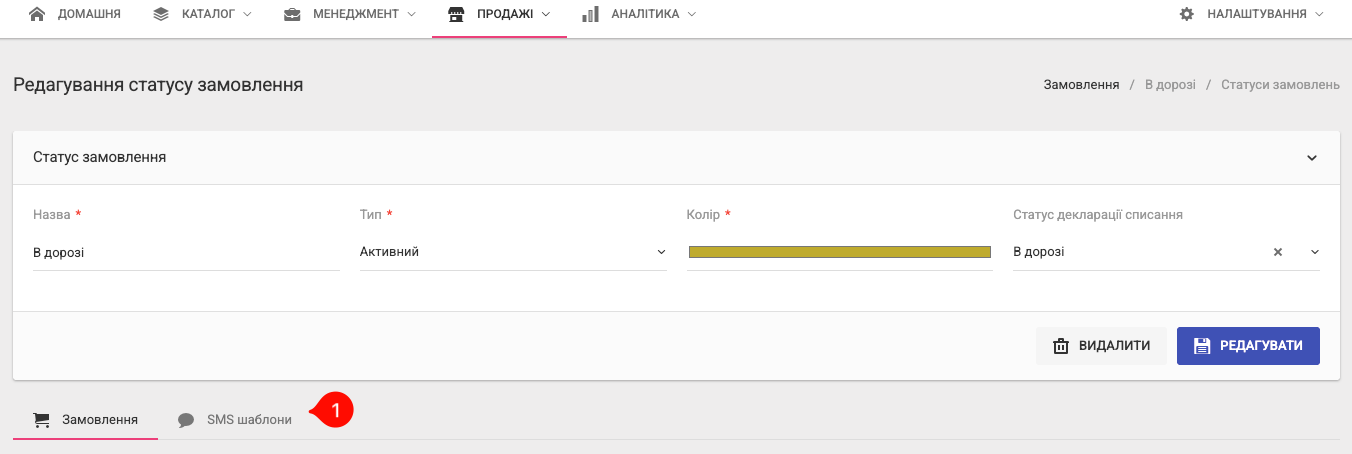Click the gear icon for Налаштування
Screen dimensions: 1352x454
coord(1187,14)
